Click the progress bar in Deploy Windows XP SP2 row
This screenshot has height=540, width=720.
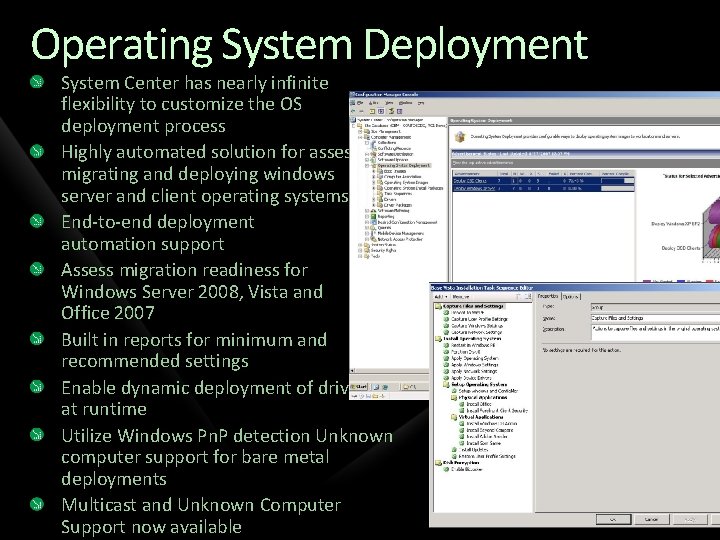618,188
